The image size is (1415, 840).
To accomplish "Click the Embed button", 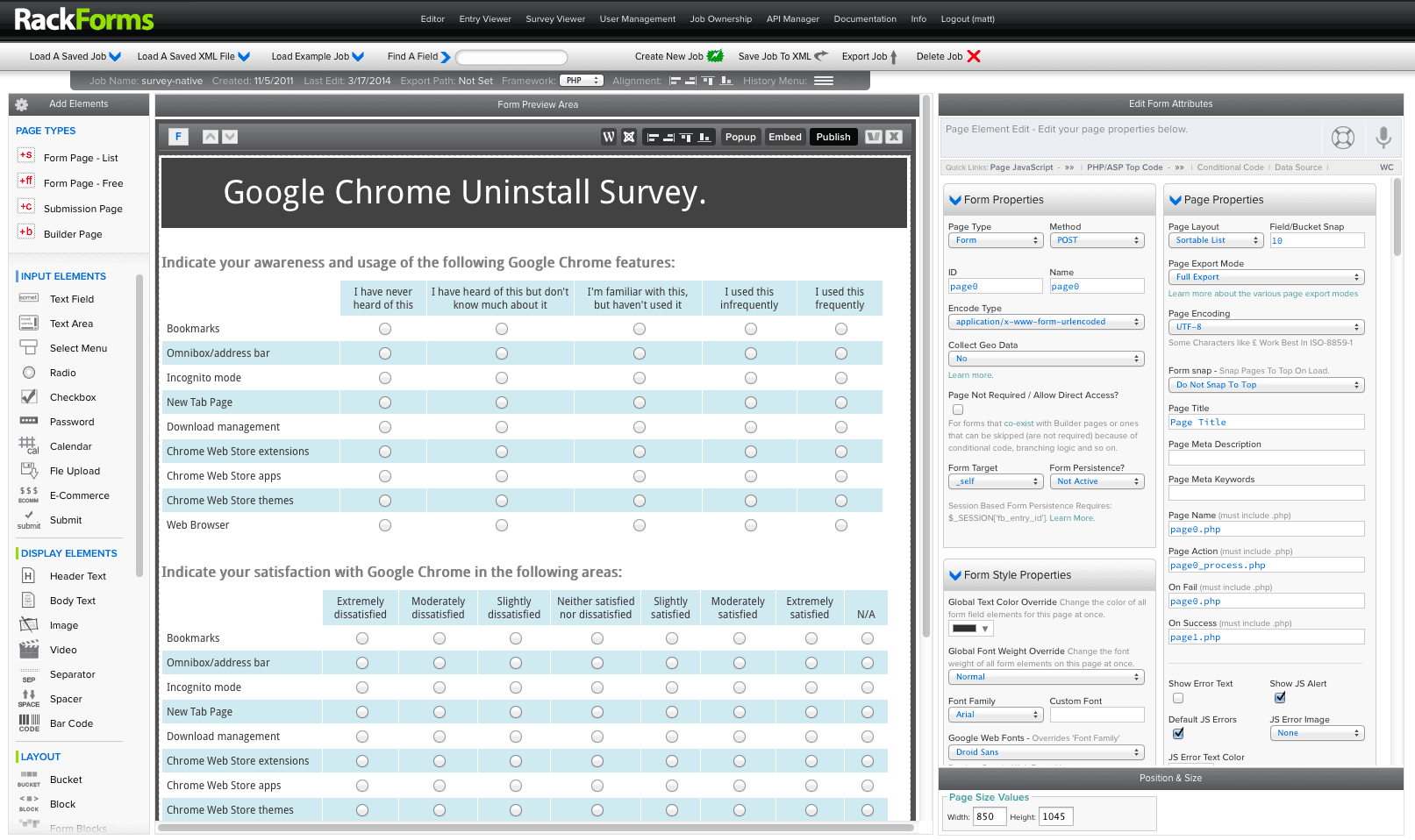I will [x=785, y=137].
